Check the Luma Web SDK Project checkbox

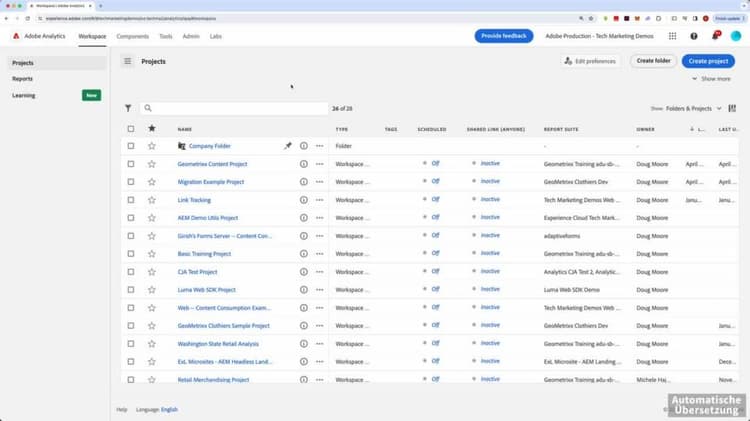(131, 290)
